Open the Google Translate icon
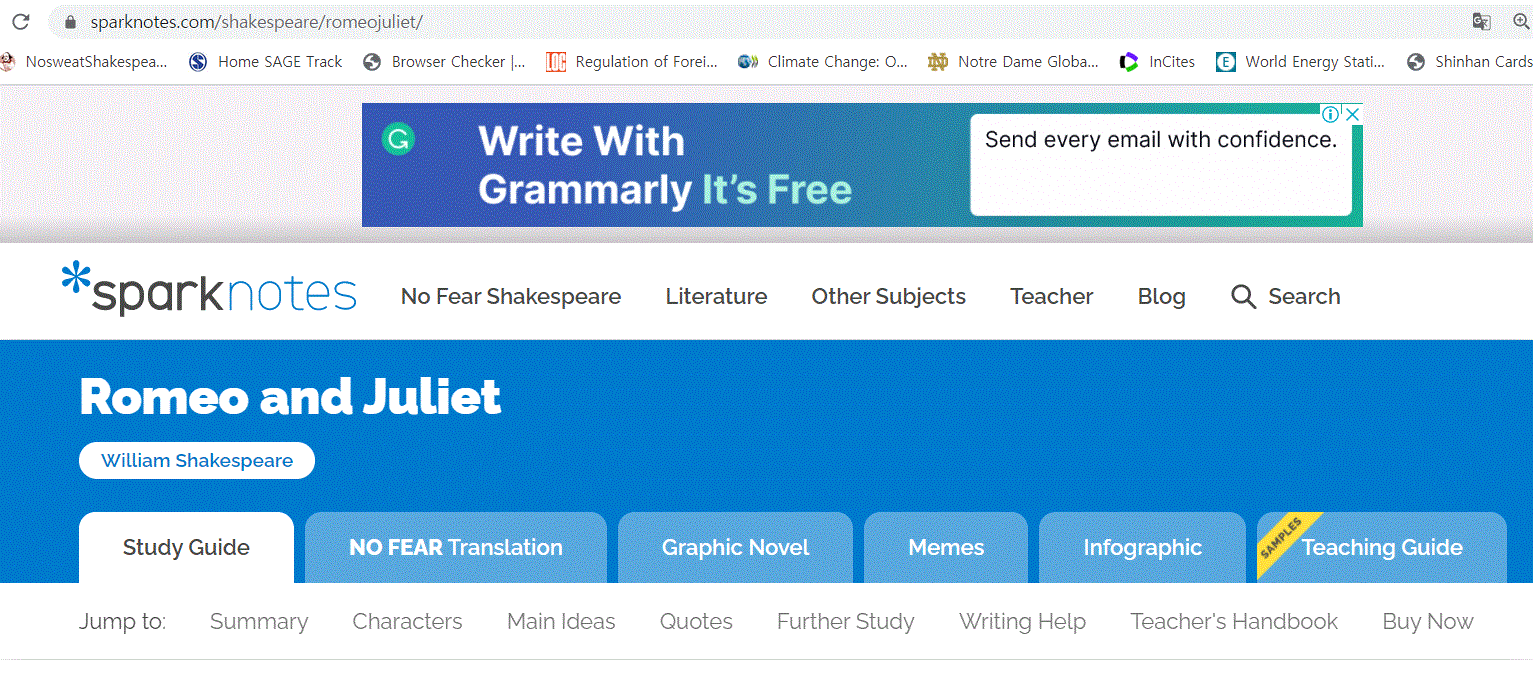Image resolution: width=1533 pixels, height=673 pixels. pyautogui.click(x=1481, y=22)
